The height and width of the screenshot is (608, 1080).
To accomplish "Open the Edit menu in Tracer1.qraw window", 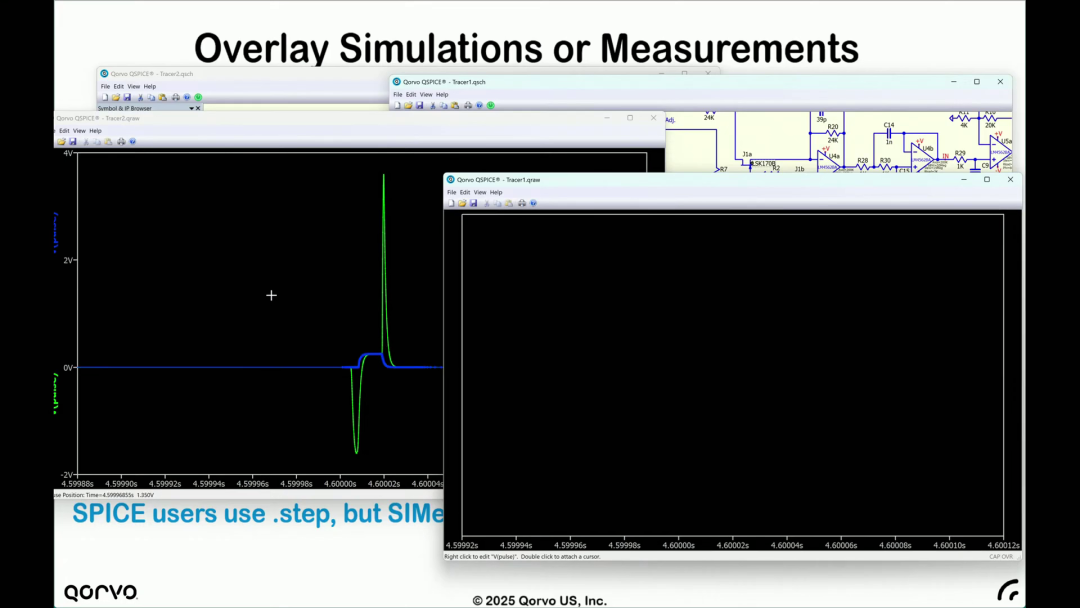I will (465, 193).
